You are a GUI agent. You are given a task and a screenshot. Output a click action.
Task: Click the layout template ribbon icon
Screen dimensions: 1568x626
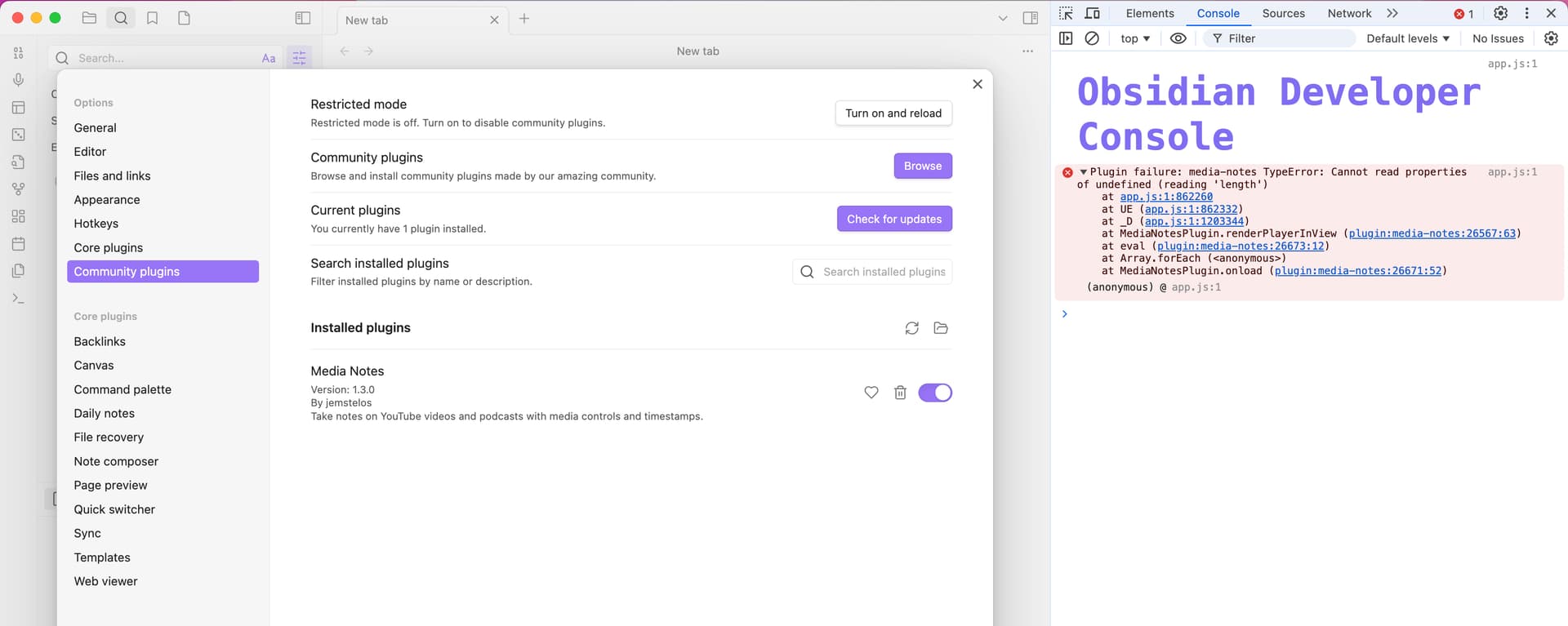tap(18, 108)
